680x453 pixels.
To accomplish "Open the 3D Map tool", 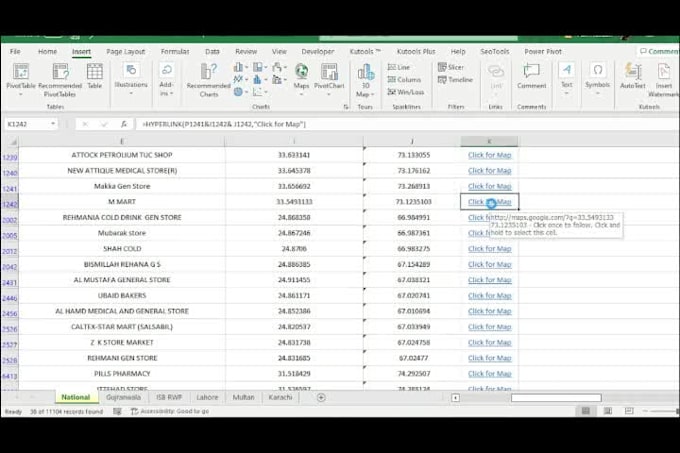I will point(364,77).
